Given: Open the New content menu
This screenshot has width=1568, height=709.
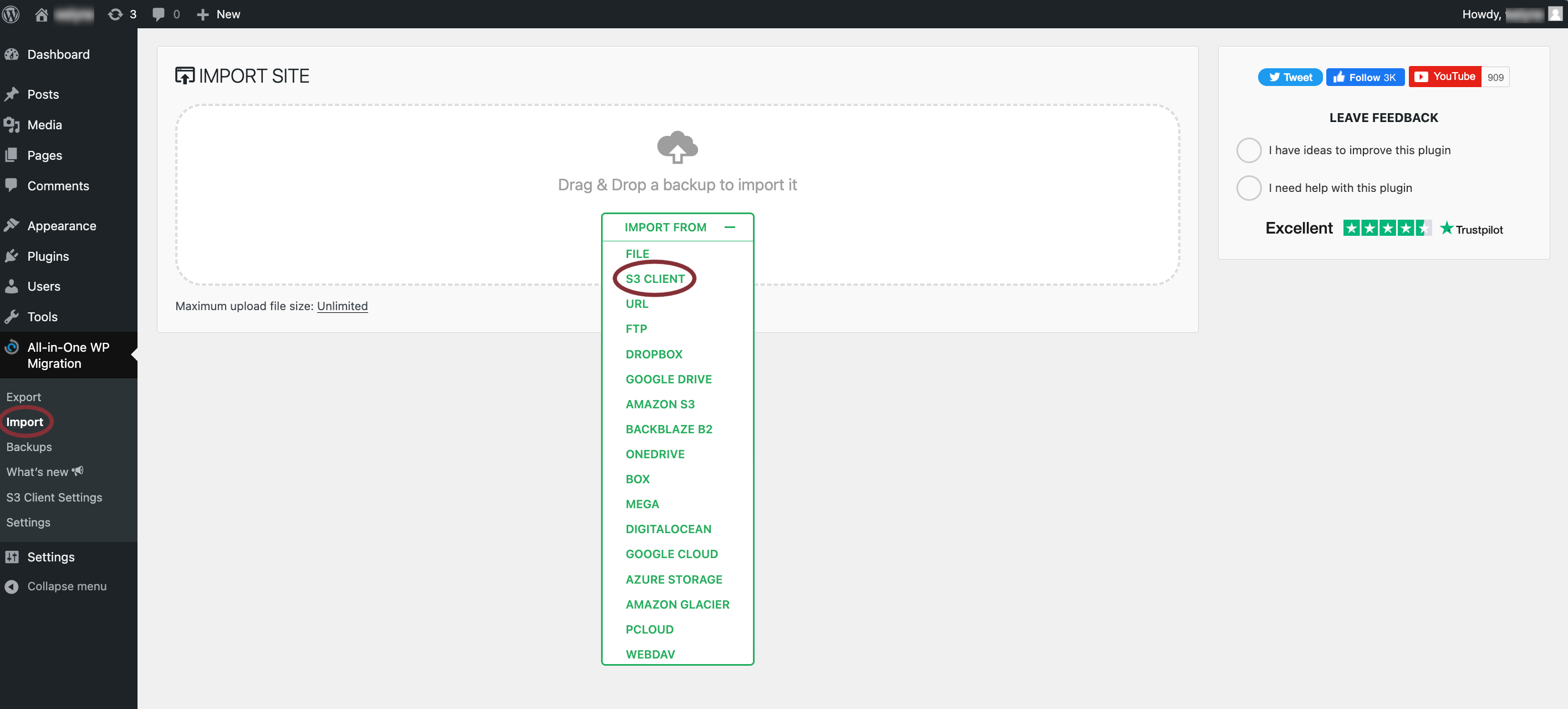Looking at the screenshot, I should (x=218, y=14).
